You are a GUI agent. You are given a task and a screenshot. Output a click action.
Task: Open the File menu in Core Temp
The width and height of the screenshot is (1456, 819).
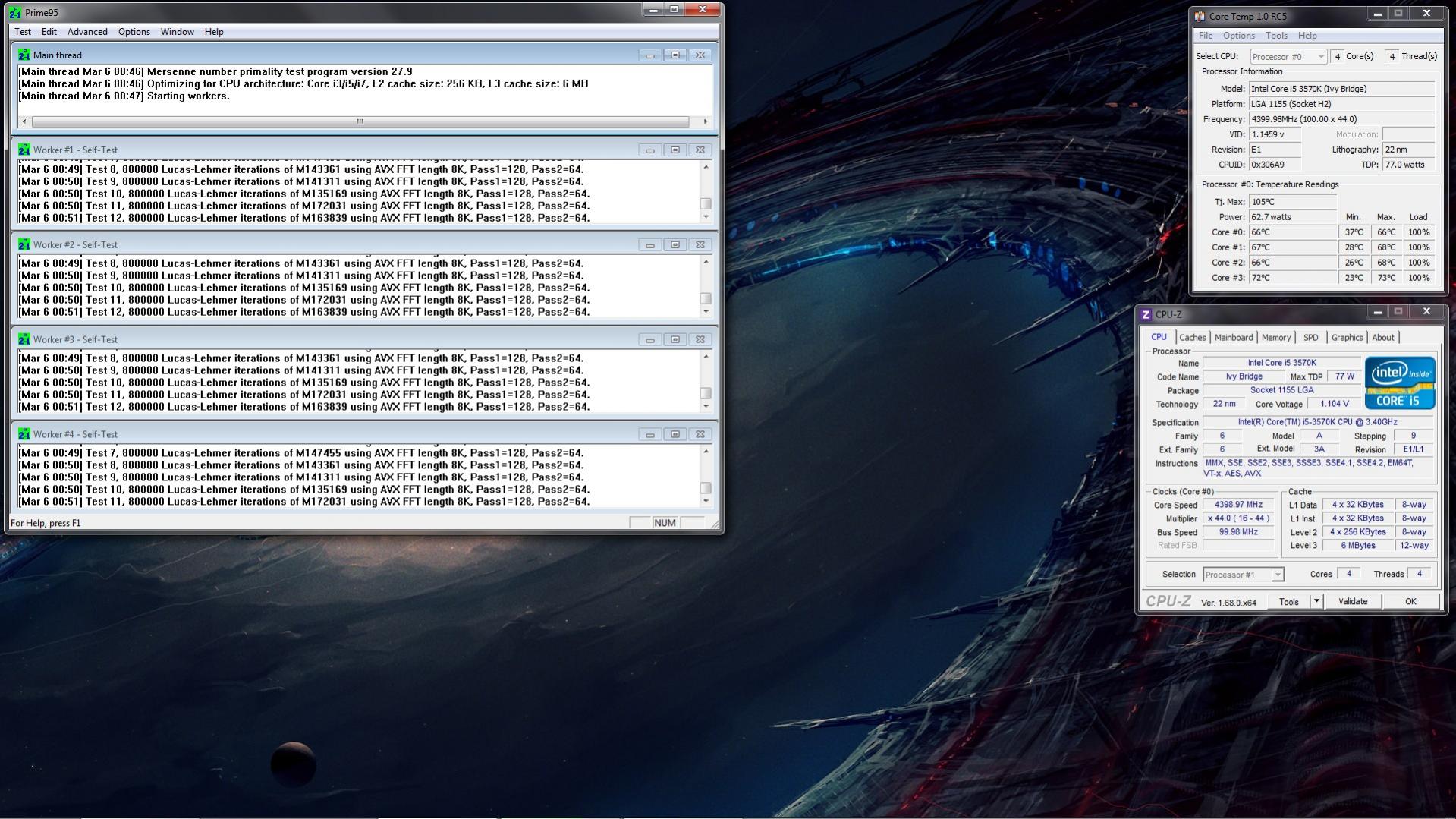tap(1205, 36)
